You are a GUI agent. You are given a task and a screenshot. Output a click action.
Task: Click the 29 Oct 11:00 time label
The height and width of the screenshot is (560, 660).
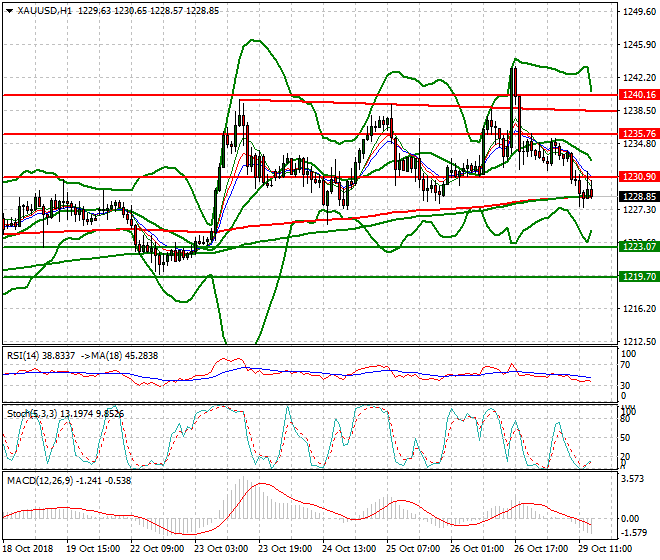click(605, 549)
